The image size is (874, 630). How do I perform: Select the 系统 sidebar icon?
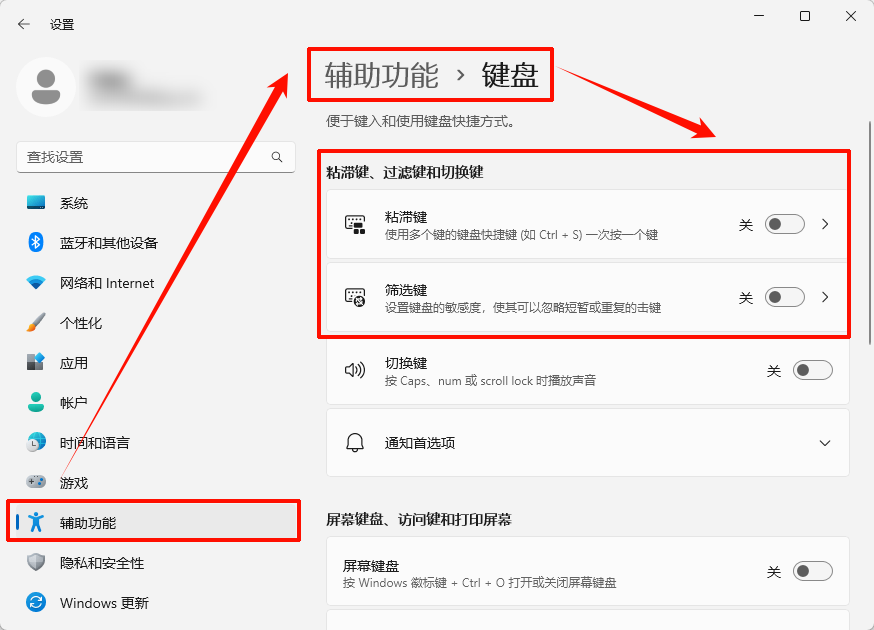tap(34, 203)
